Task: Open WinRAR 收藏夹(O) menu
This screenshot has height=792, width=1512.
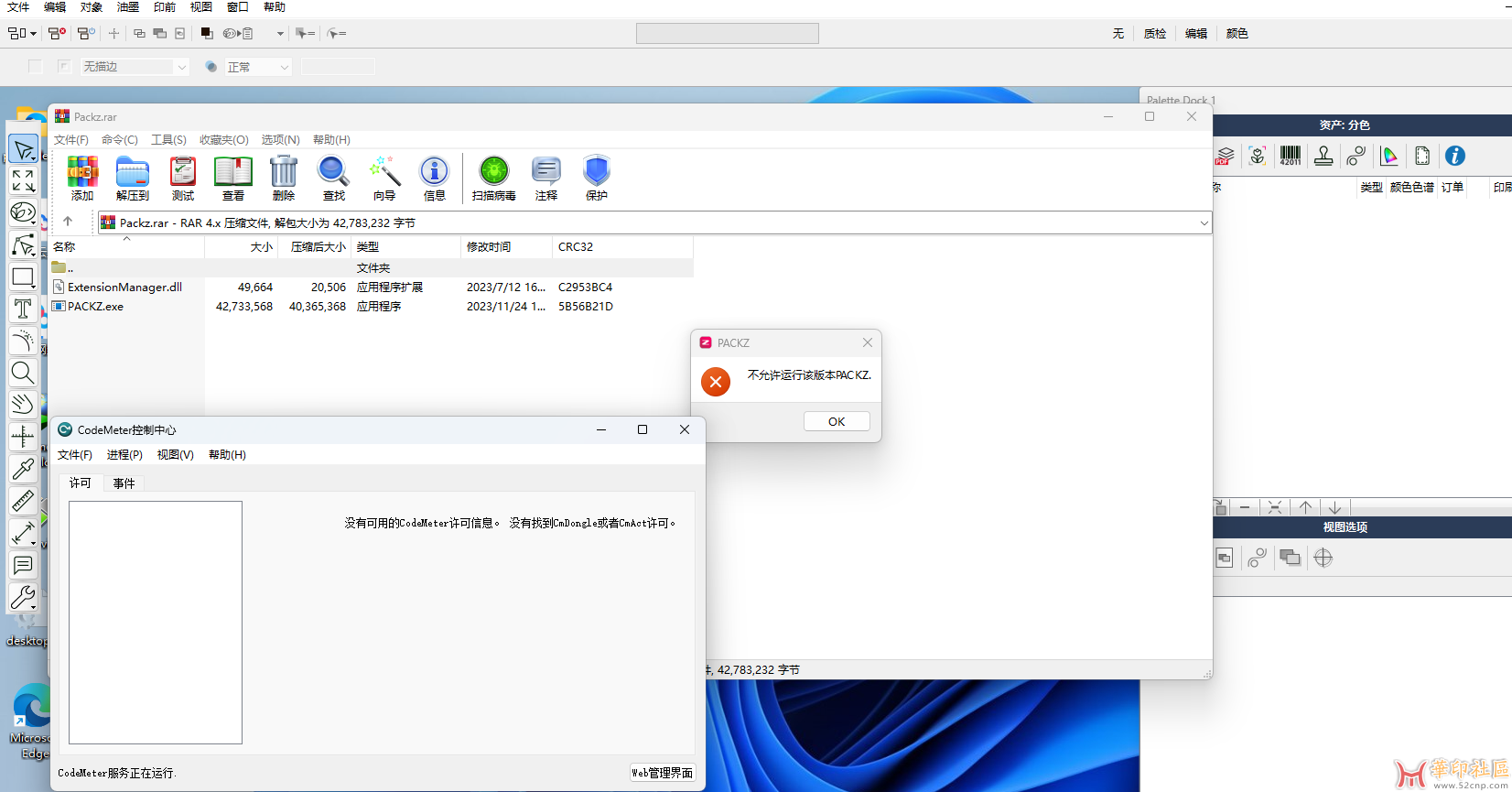Action: tap(224, 140)
